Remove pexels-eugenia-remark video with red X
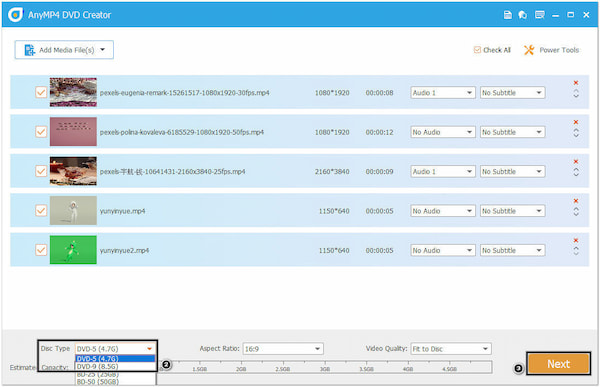 [576, 83]
